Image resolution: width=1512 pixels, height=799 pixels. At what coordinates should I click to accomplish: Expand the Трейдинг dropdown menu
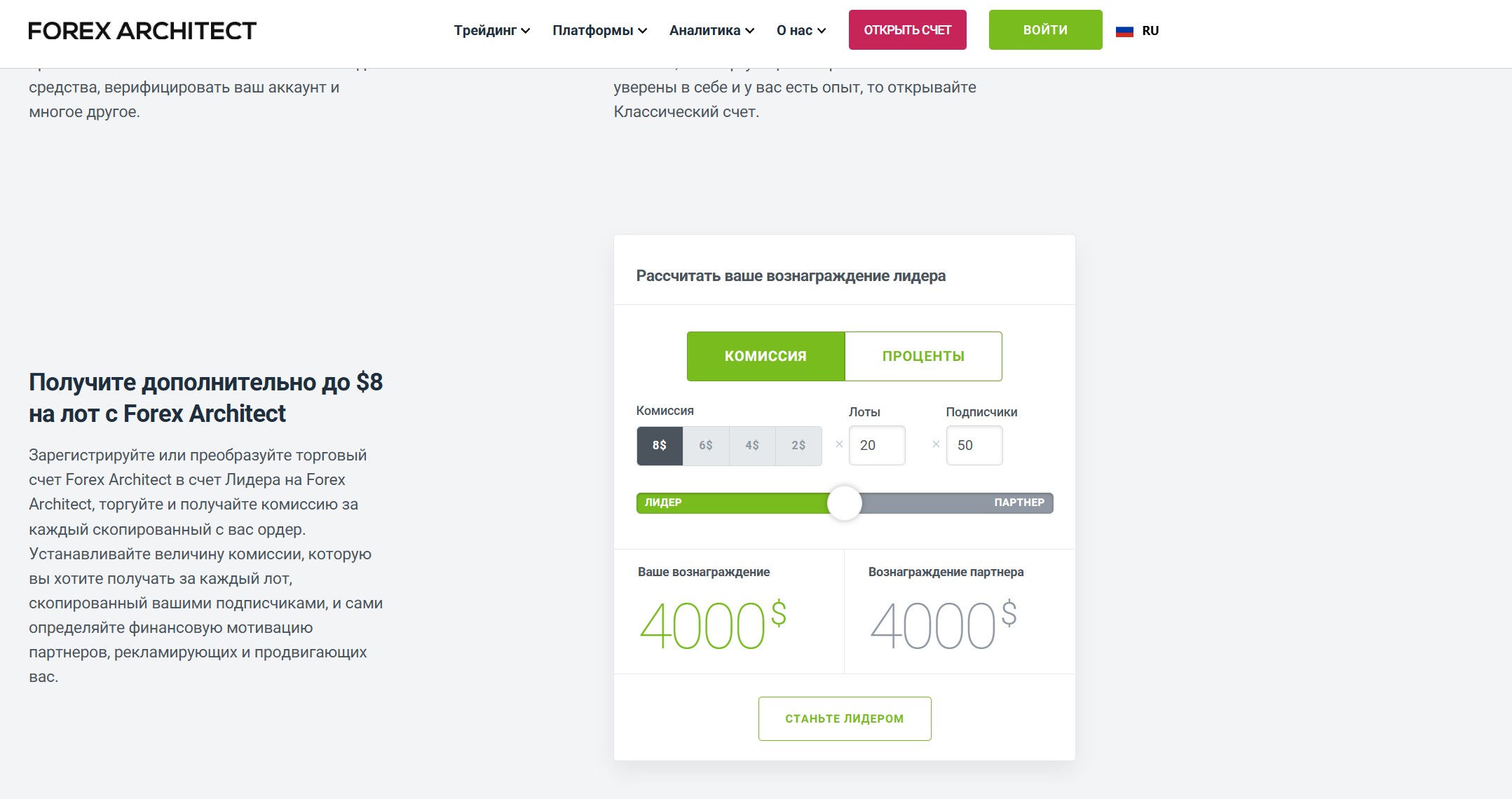(x=491, y=31)
